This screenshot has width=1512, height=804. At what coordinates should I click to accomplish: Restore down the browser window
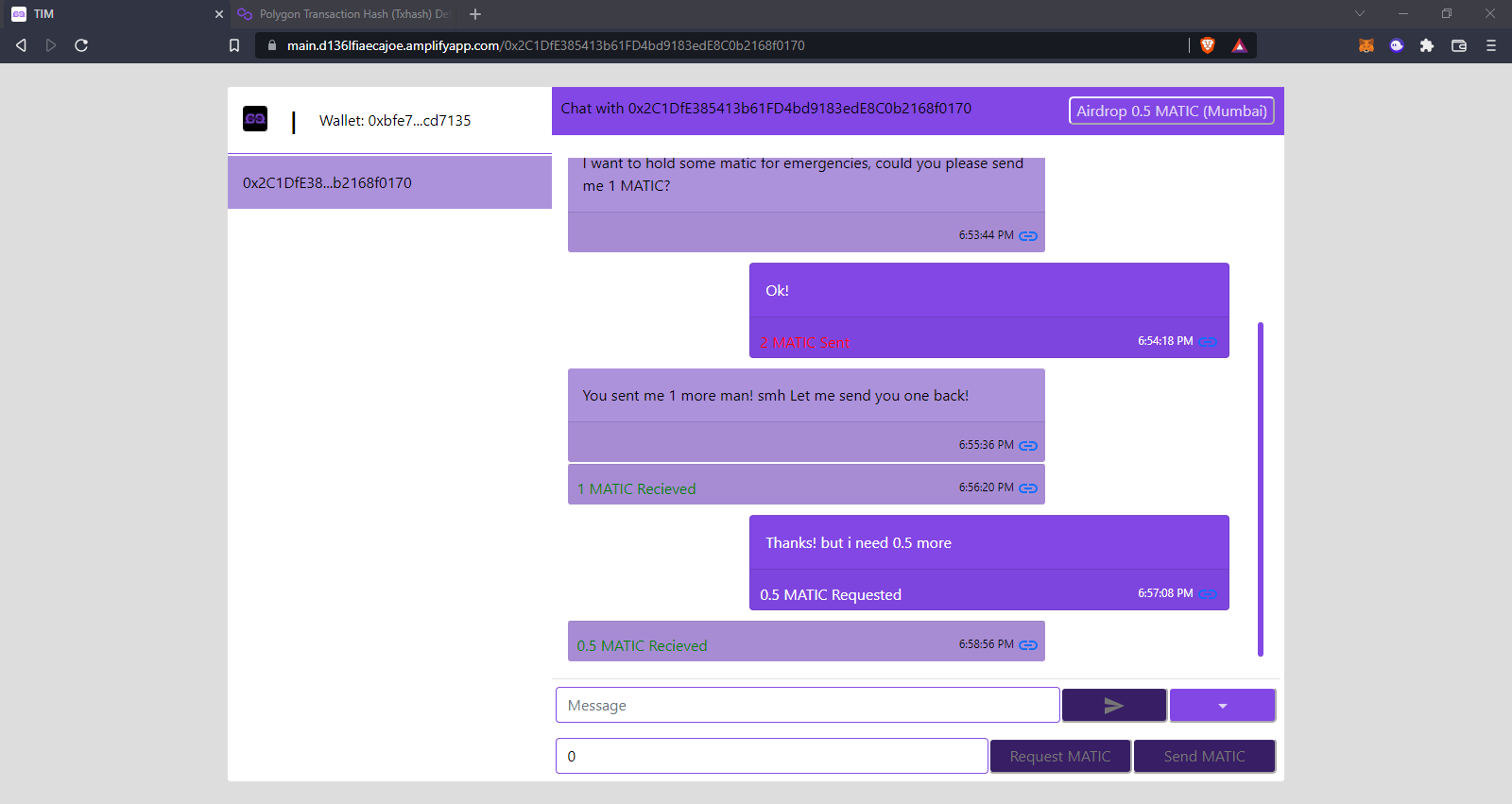[x=1447, y=13]
